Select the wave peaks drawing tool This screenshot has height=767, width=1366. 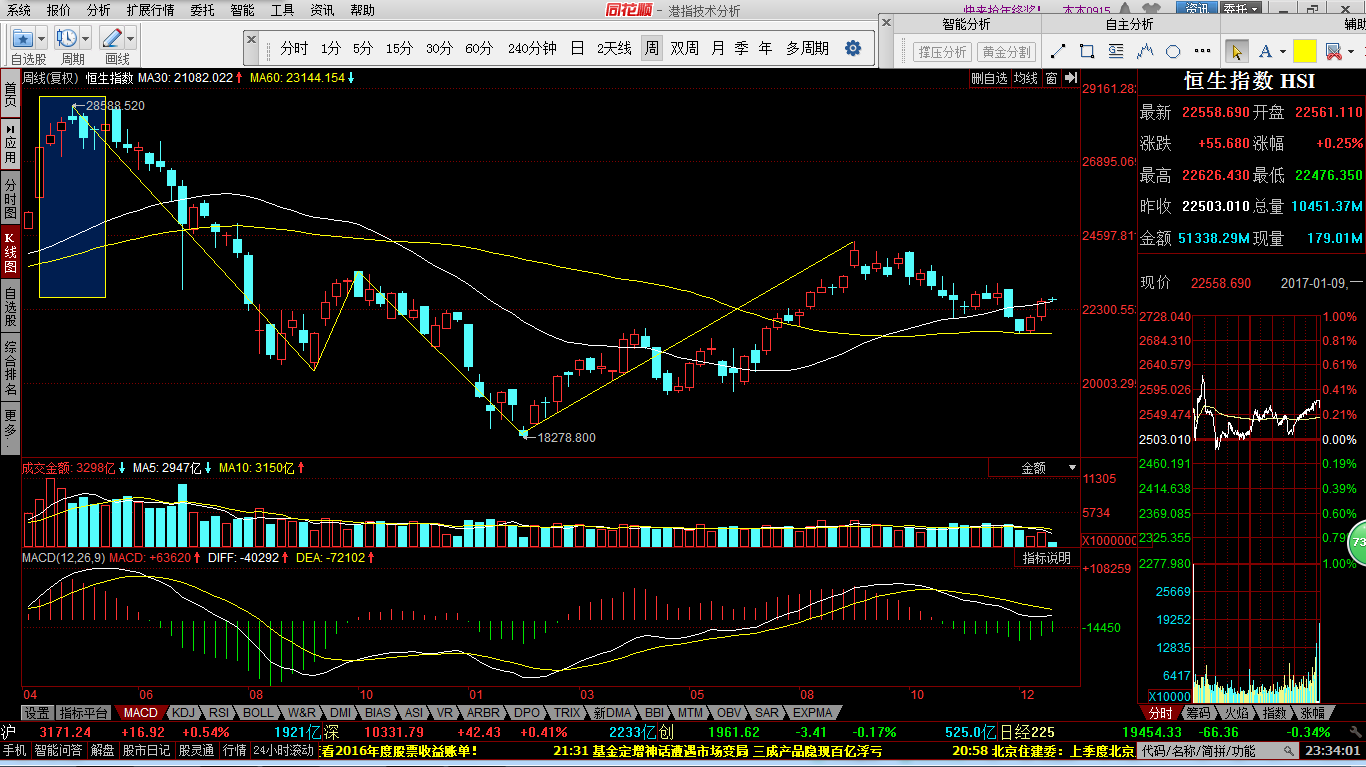pos(1146,51)
